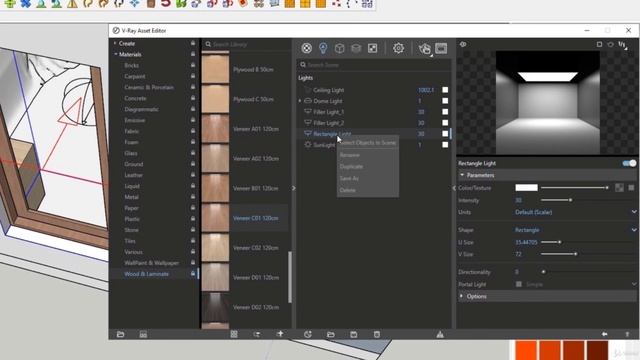Image resolution: width=640 pixels, height=360 pixels.
Task: Click the grid view icon under library list
Action: [234, 334]
